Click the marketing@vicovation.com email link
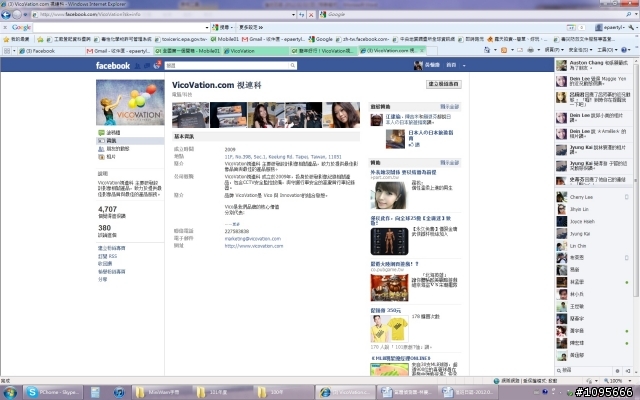The width and height of the screenshot is (640, 400). [x=253, y=239]
